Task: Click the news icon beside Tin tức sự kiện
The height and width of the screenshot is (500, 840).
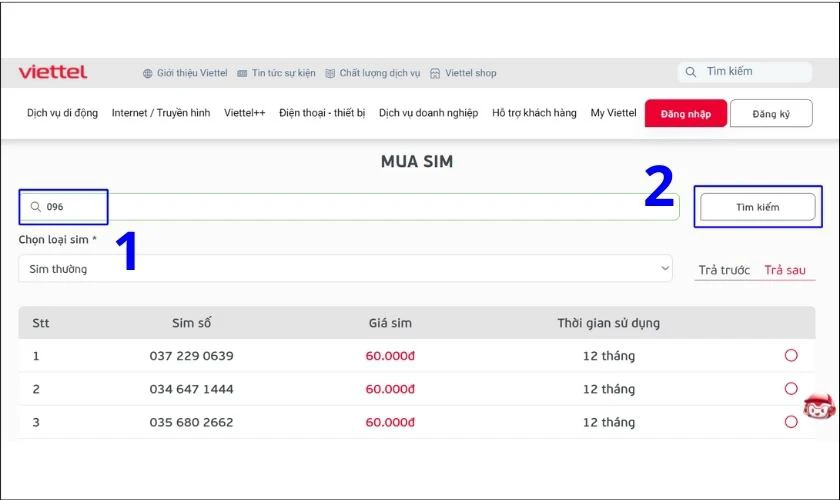Action: tap(242, 73)
